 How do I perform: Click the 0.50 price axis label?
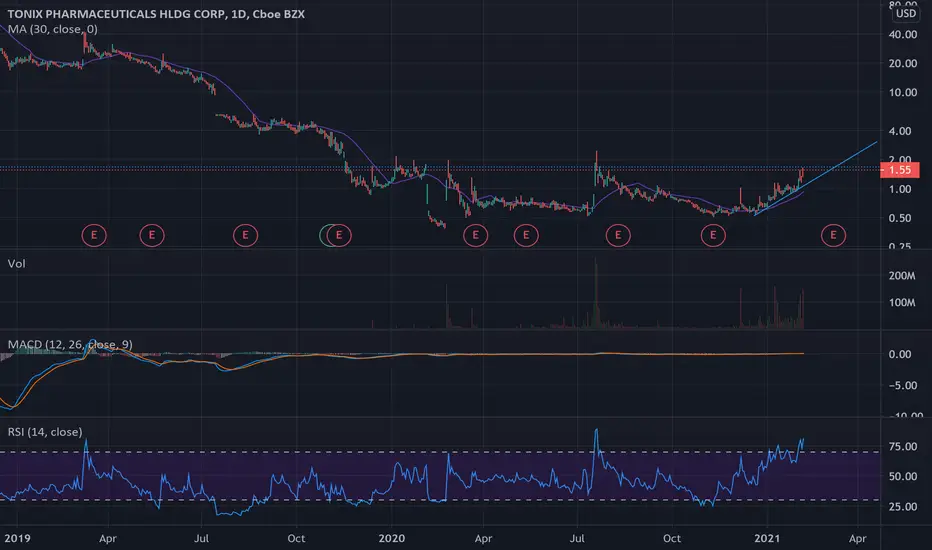(900, 218)
